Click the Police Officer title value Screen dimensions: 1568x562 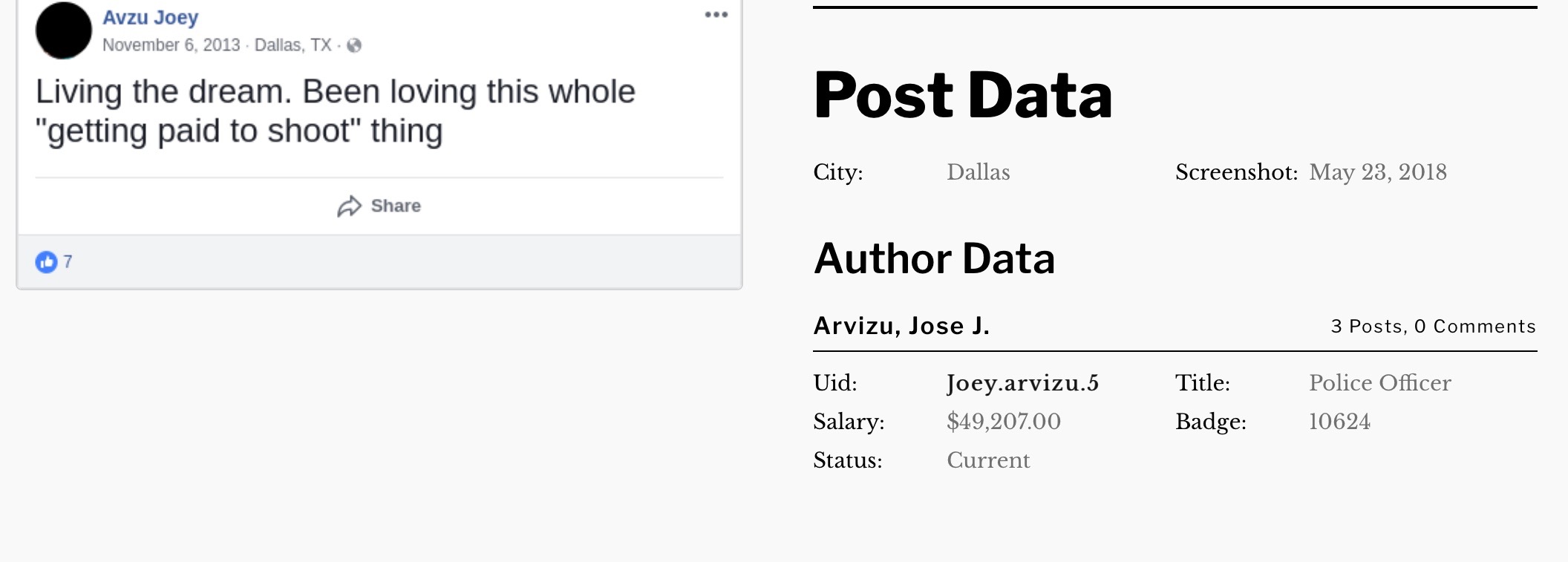pyautogui.click(x=1379, y=383)
